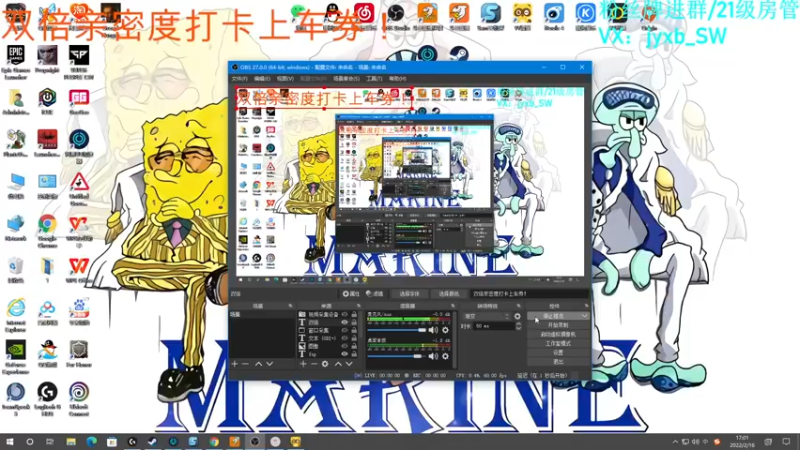Click the source Filters button

click(375, 294)
